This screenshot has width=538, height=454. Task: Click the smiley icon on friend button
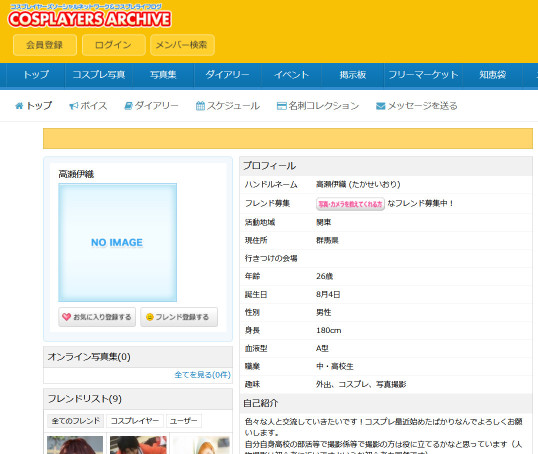(150, 317)
